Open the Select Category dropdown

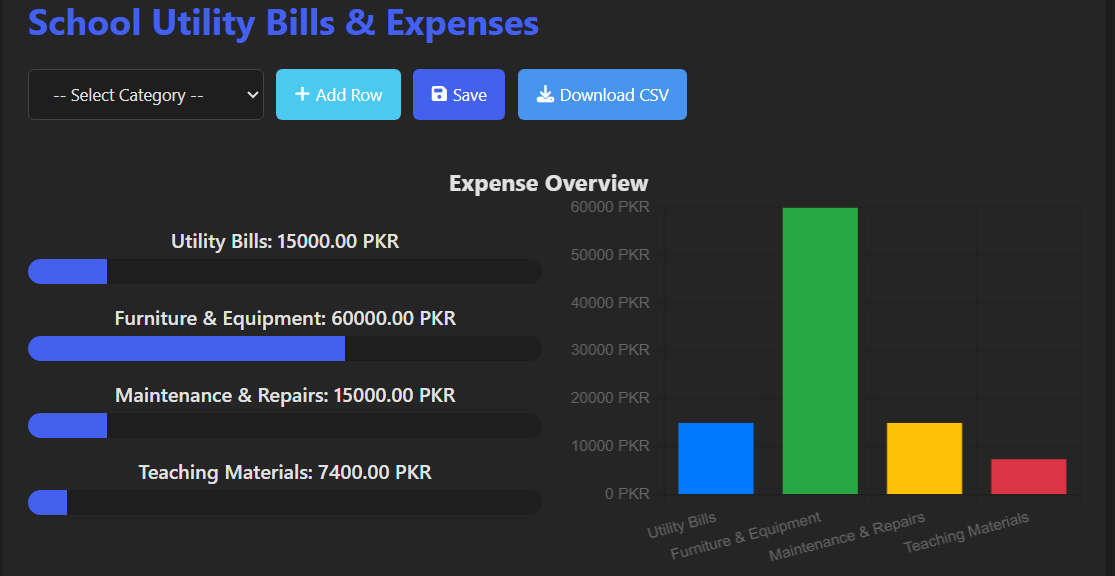coord(146,95)
